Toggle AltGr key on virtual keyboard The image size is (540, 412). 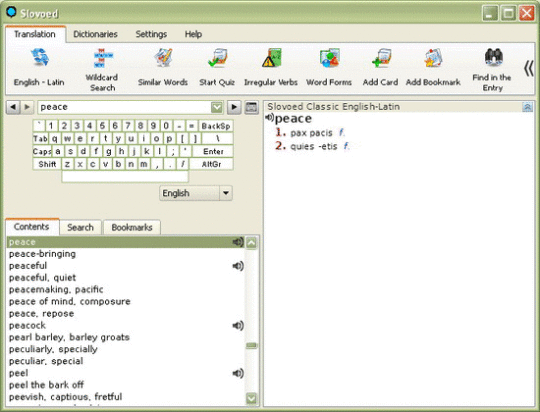[x=211, y=164]
